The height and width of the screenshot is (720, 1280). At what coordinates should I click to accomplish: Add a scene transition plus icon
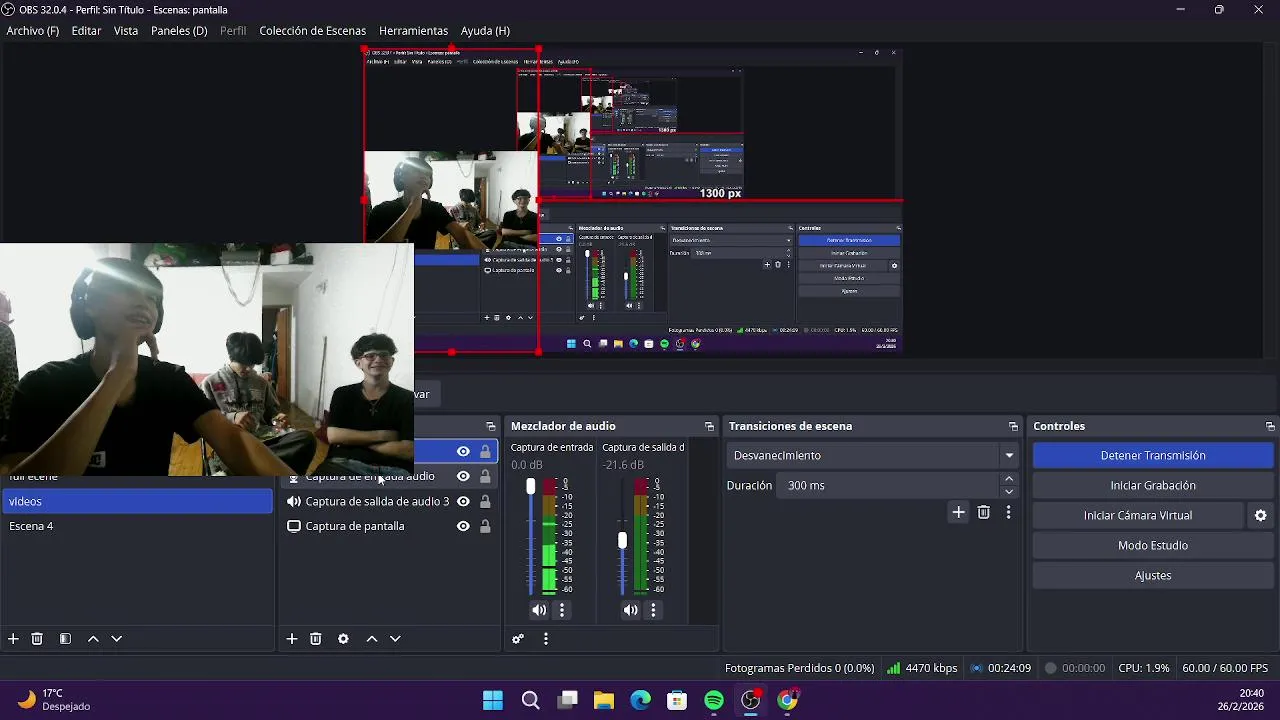(958, 512)
